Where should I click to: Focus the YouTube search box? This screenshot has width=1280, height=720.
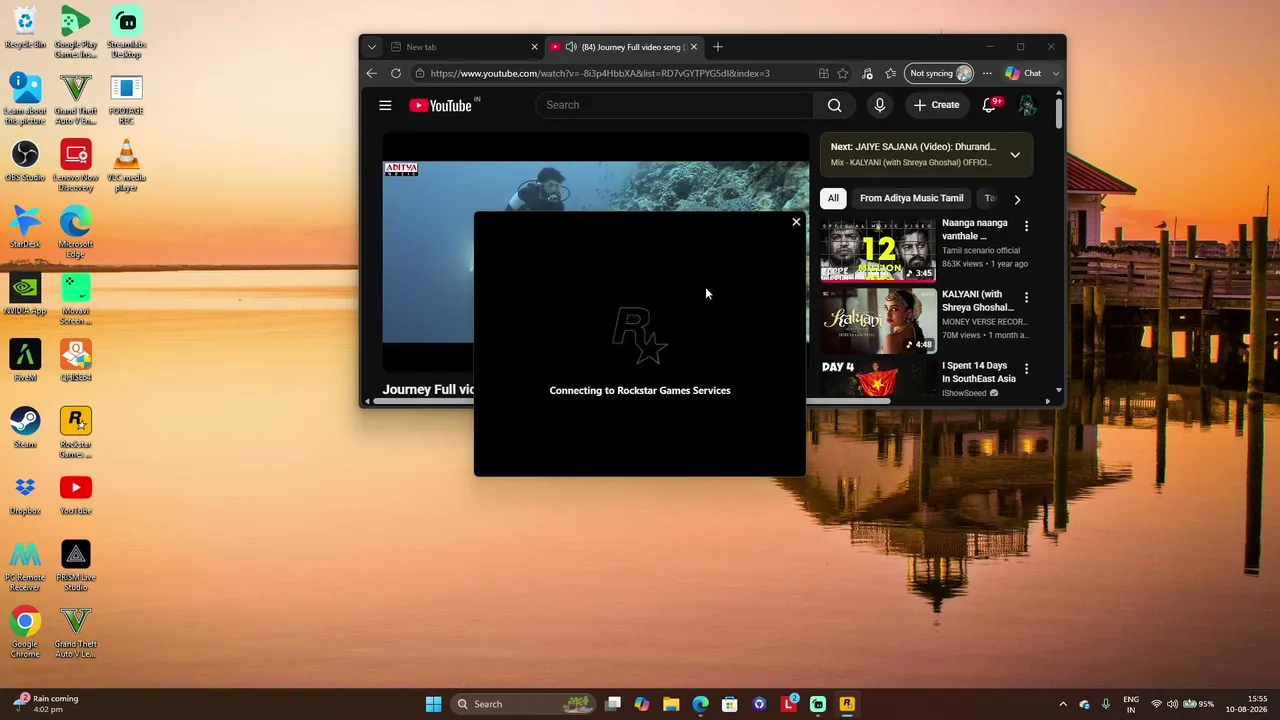pos(675,105)
